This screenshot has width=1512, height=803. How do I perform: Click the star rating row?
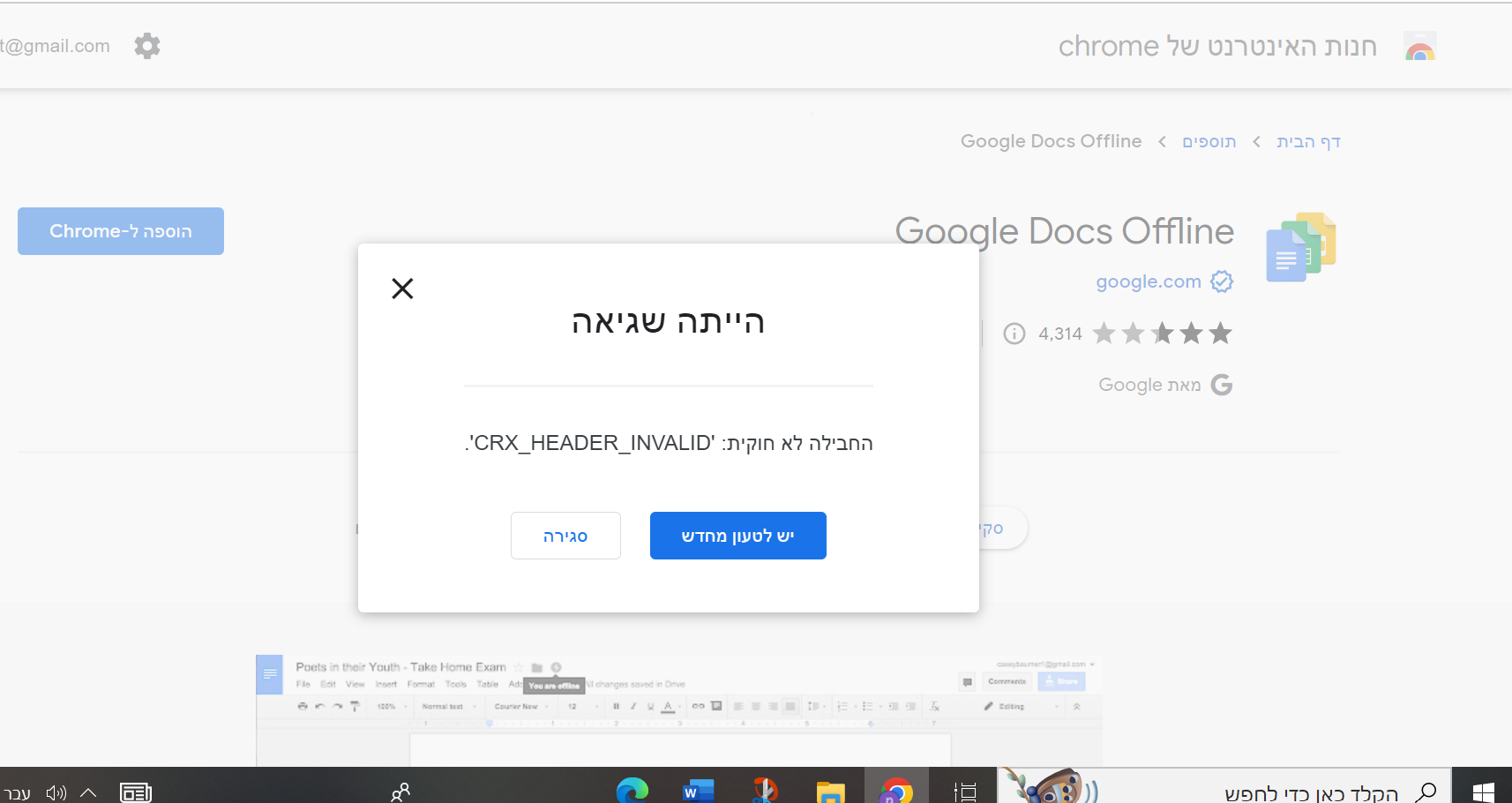(1163, 334)
